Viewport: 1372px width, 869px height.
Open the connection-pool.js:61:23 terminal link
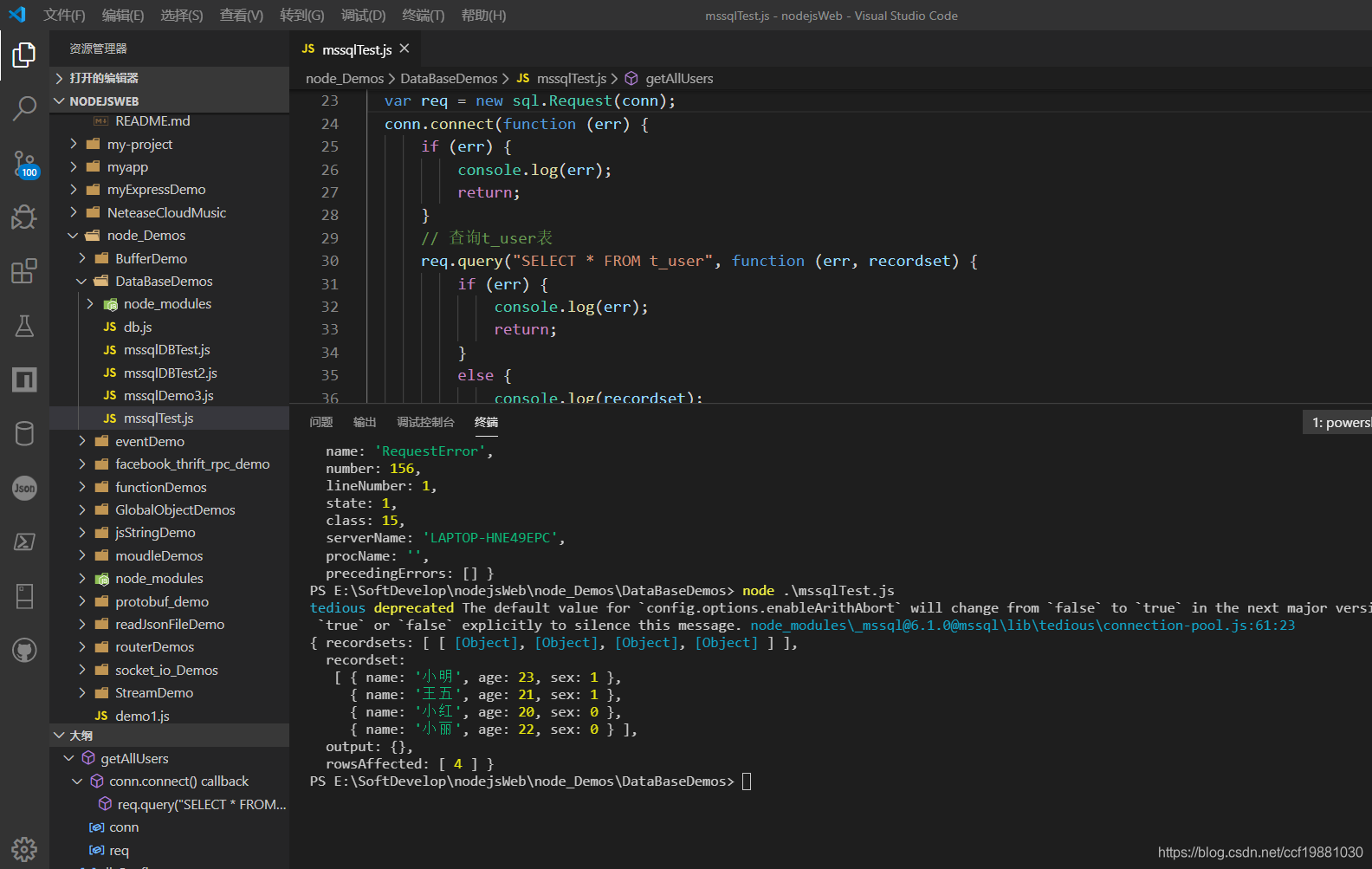click(1022, 626)
